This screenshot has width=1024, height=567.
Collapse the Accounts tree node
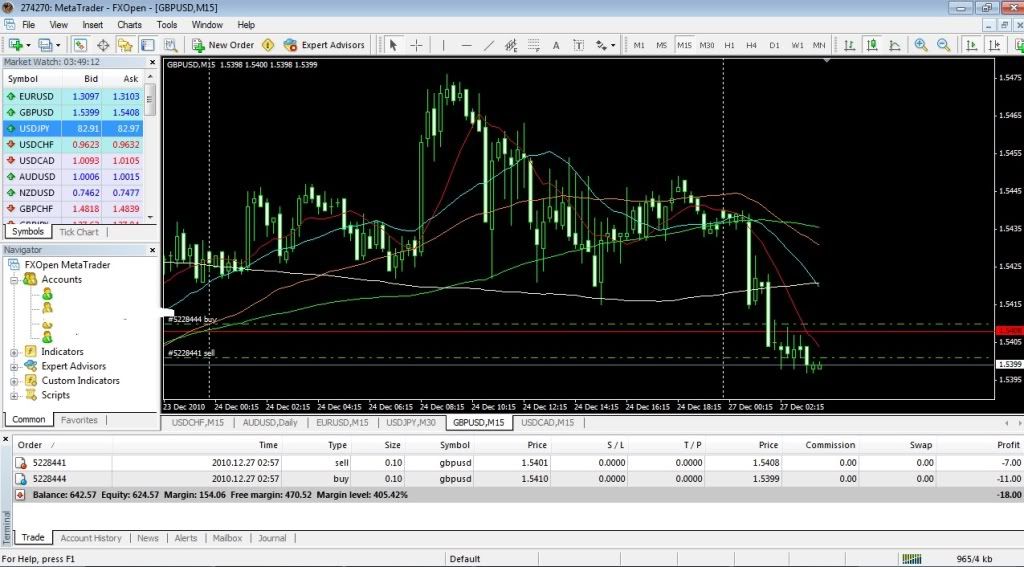(x=15, y=280)
